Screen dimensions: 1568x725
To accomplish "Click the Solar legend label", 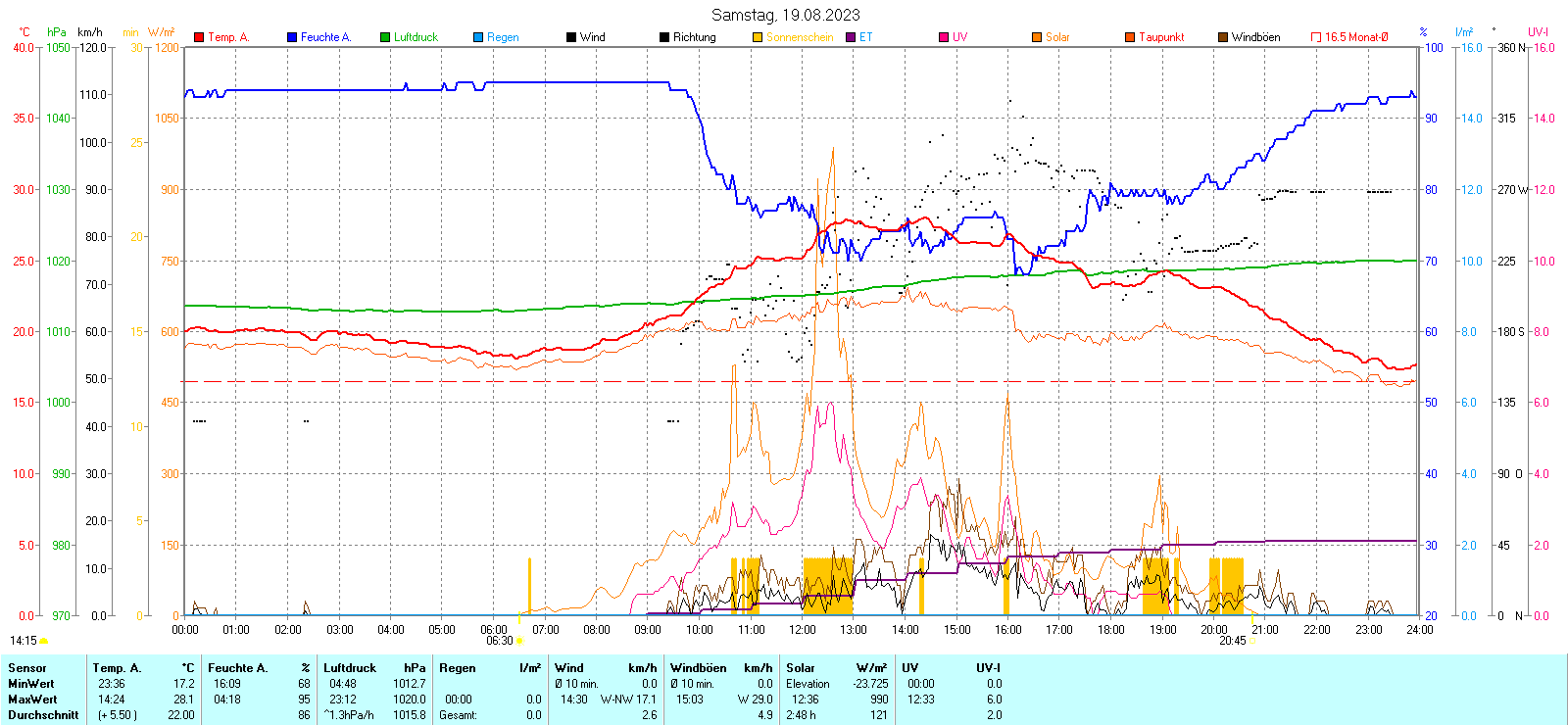I will (x=1057, y=37).
